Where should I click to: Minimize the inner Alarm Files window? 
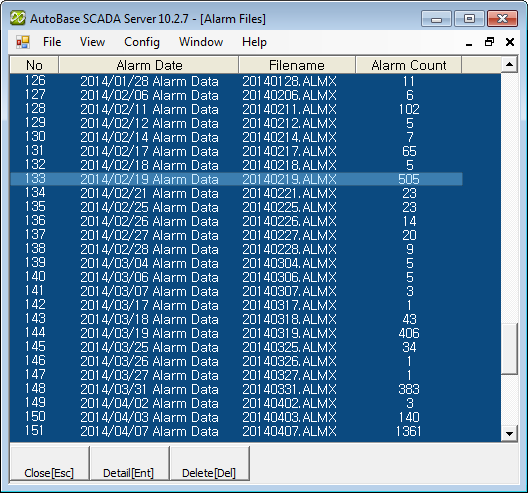[469, 42]
